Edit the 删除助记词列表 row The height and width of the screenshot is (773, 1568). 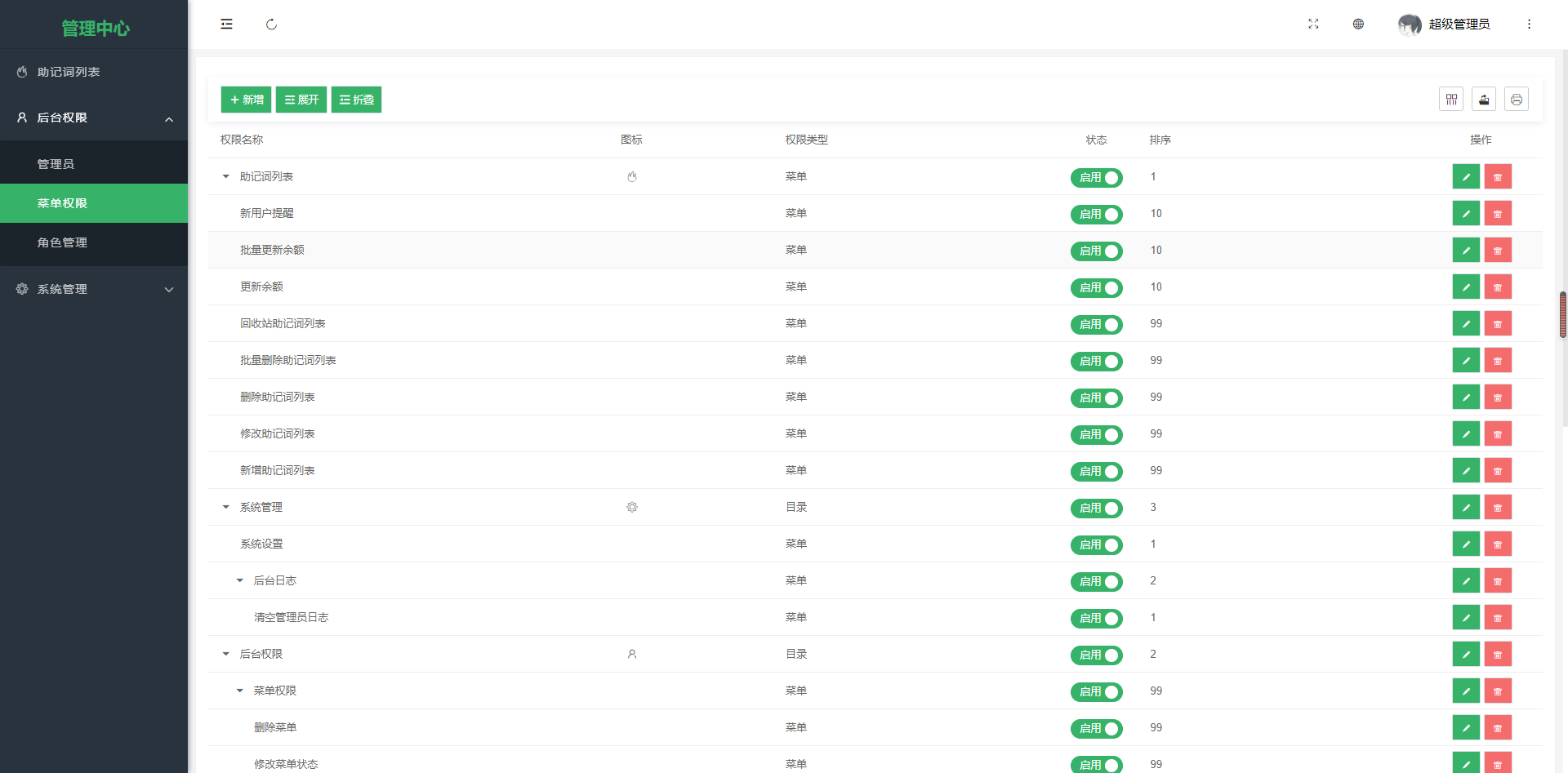click(x=1466, y=397)
